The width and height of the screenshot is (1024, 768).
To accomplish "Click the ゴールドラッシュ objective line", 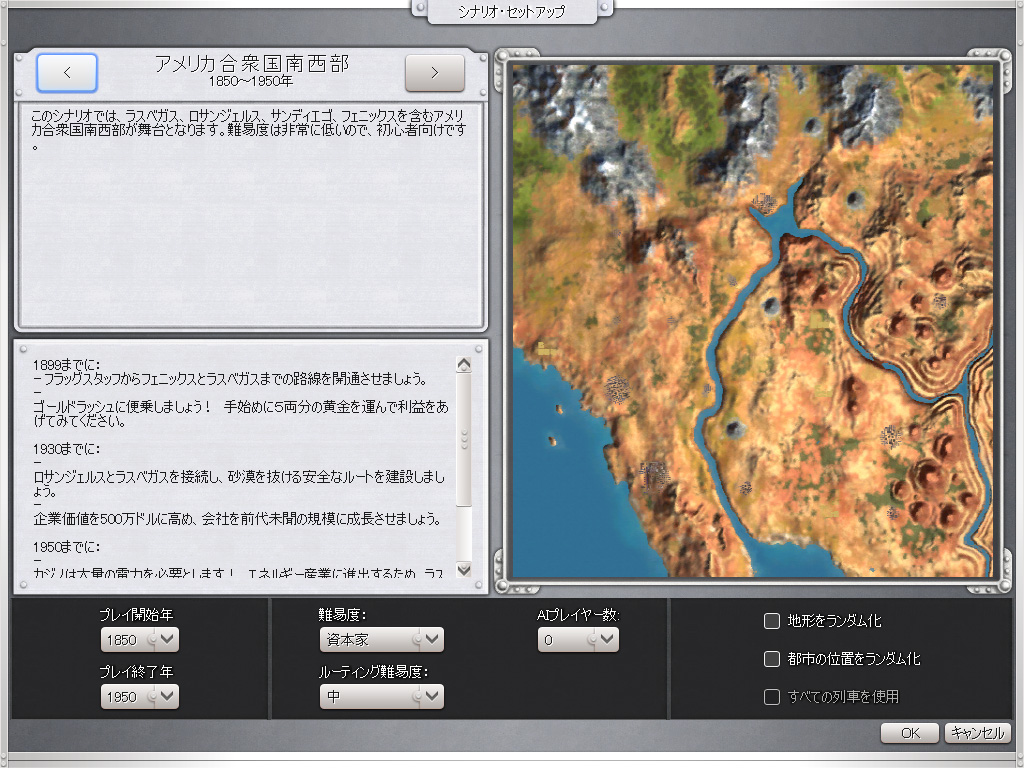I will tap(240, 413).
